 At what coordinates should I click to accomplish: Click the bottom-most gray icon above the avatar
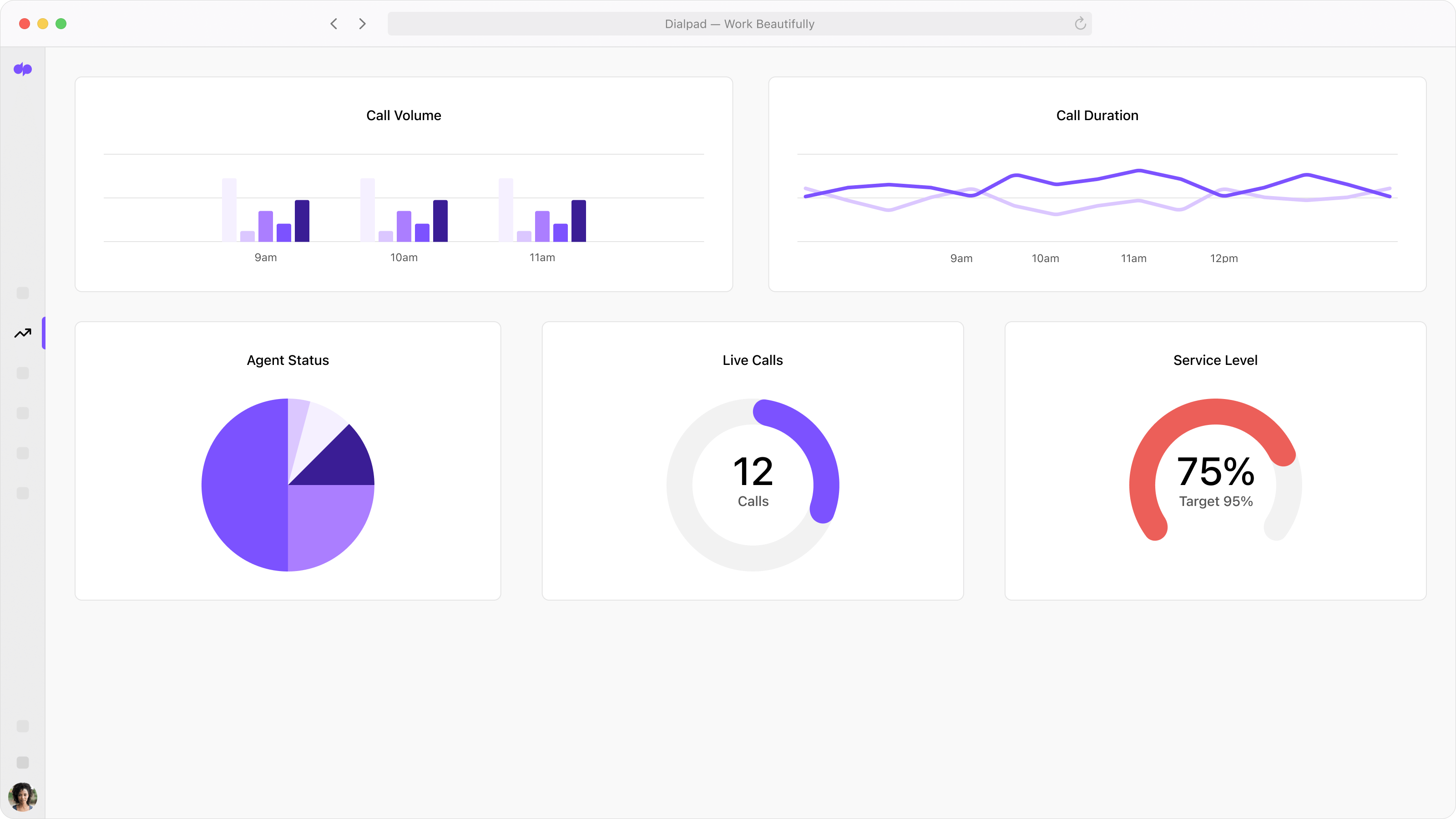[23, 763]
